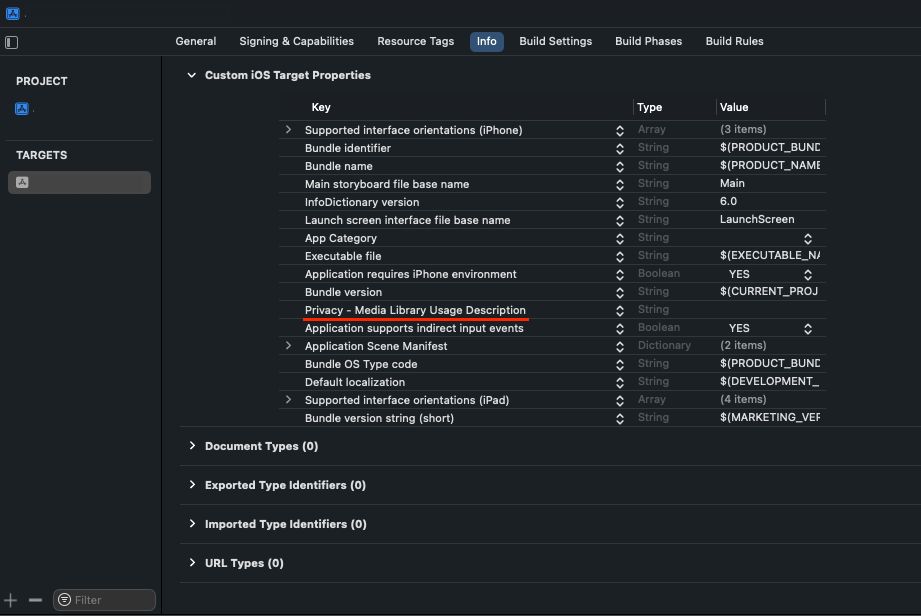This screenshot has height=616, width=921.
Task: Expand the Document Types (0) section
Action: tap(192, 446)
